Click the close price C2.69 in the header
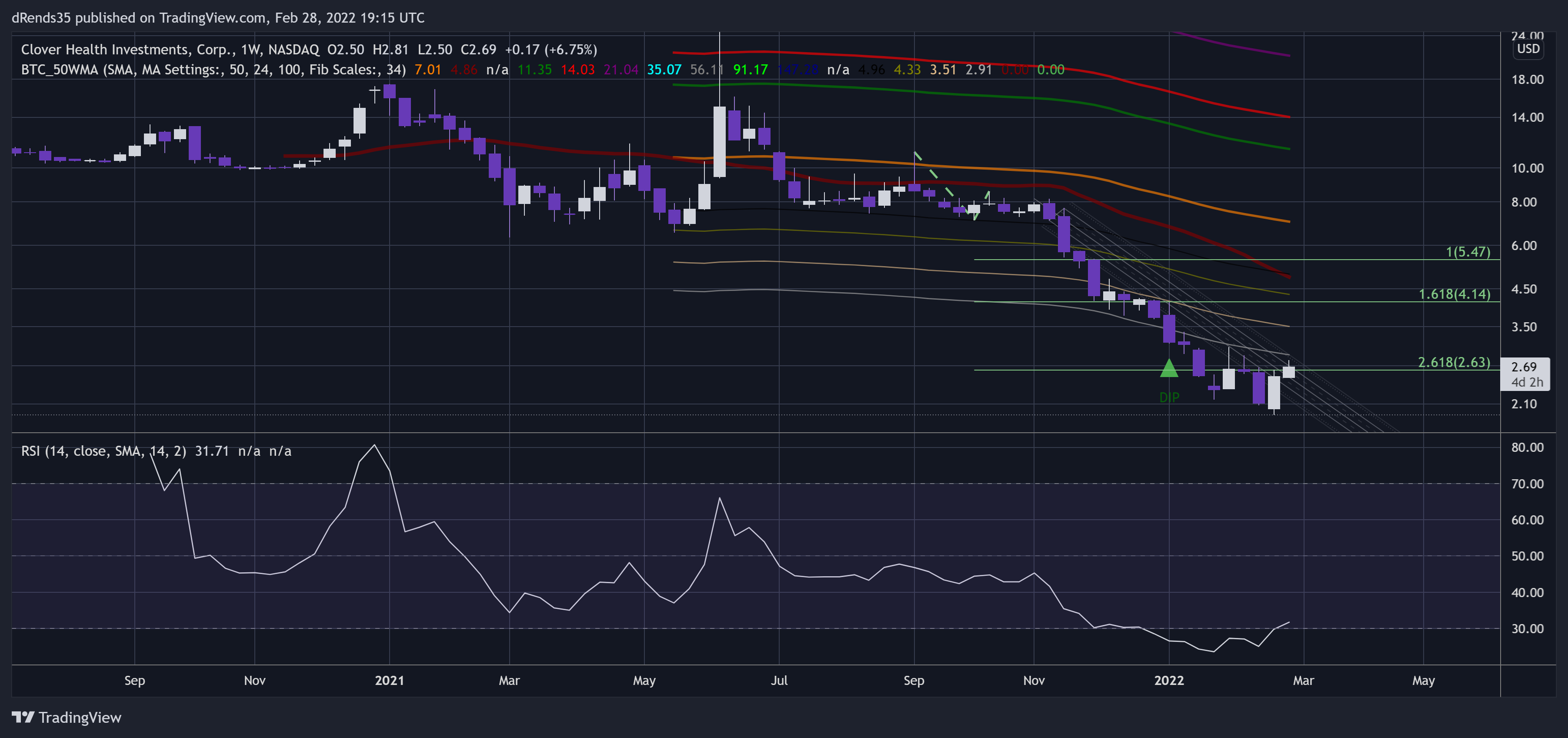The width and height of the screenshot is (1568, 738). (478, 49)
